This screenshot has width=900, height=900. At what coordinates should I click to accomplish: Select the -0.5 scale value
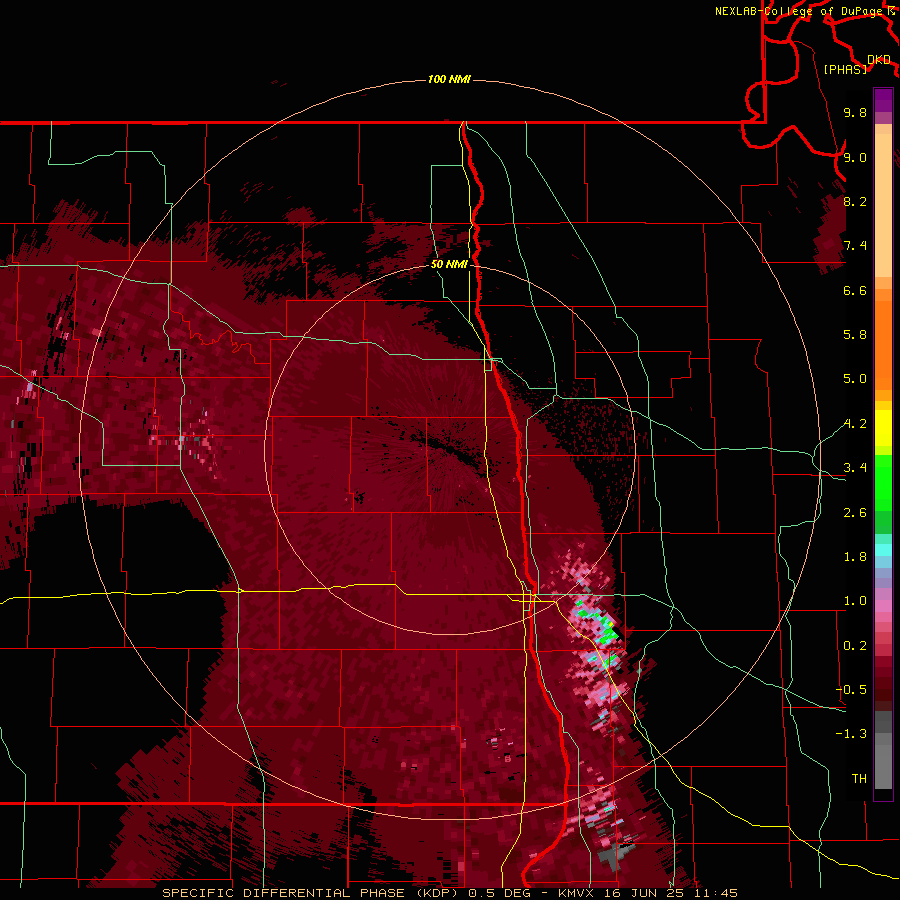[851, 690]
